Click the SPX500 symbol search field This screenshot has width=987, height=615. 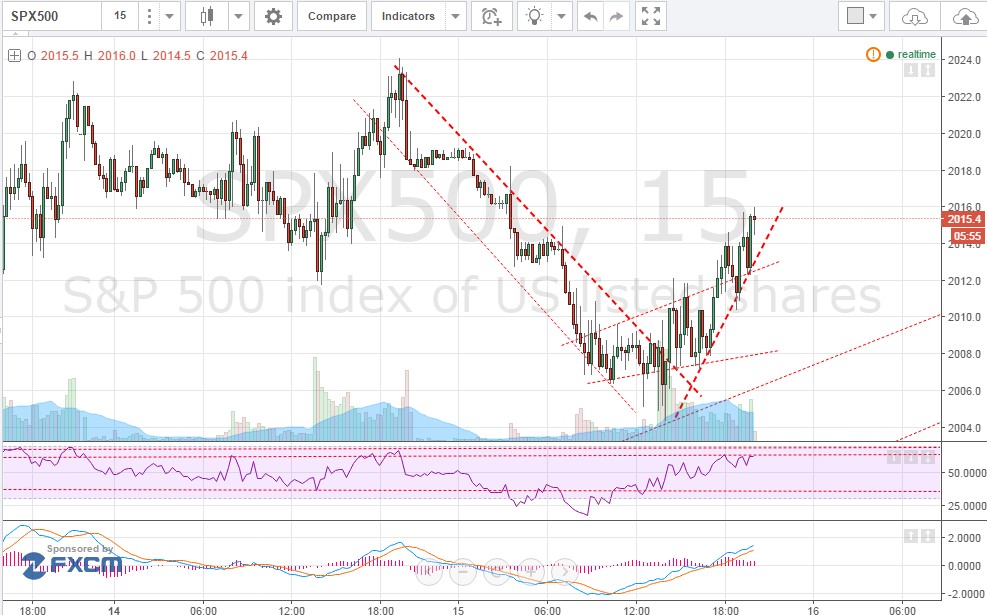coord(52,16)
